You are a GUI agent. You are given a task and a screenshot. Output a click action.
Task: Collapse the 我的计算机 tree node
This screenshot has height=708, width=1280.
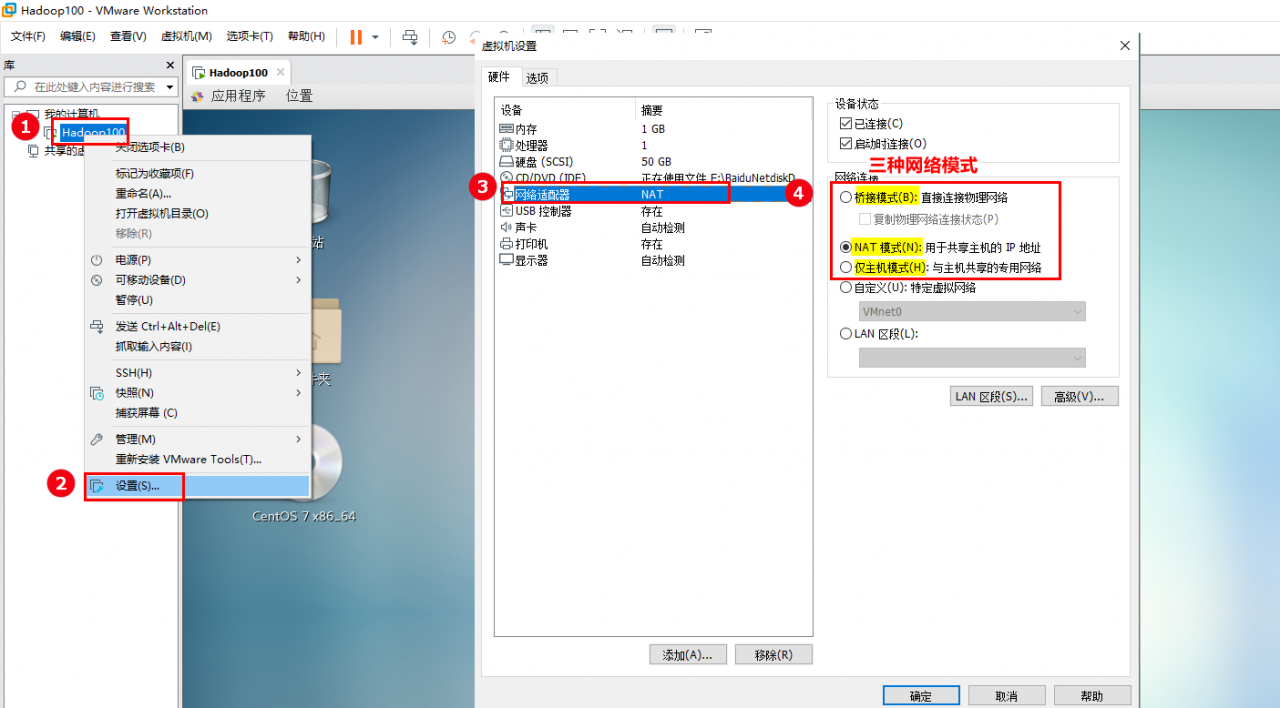[x=16, y=114]
